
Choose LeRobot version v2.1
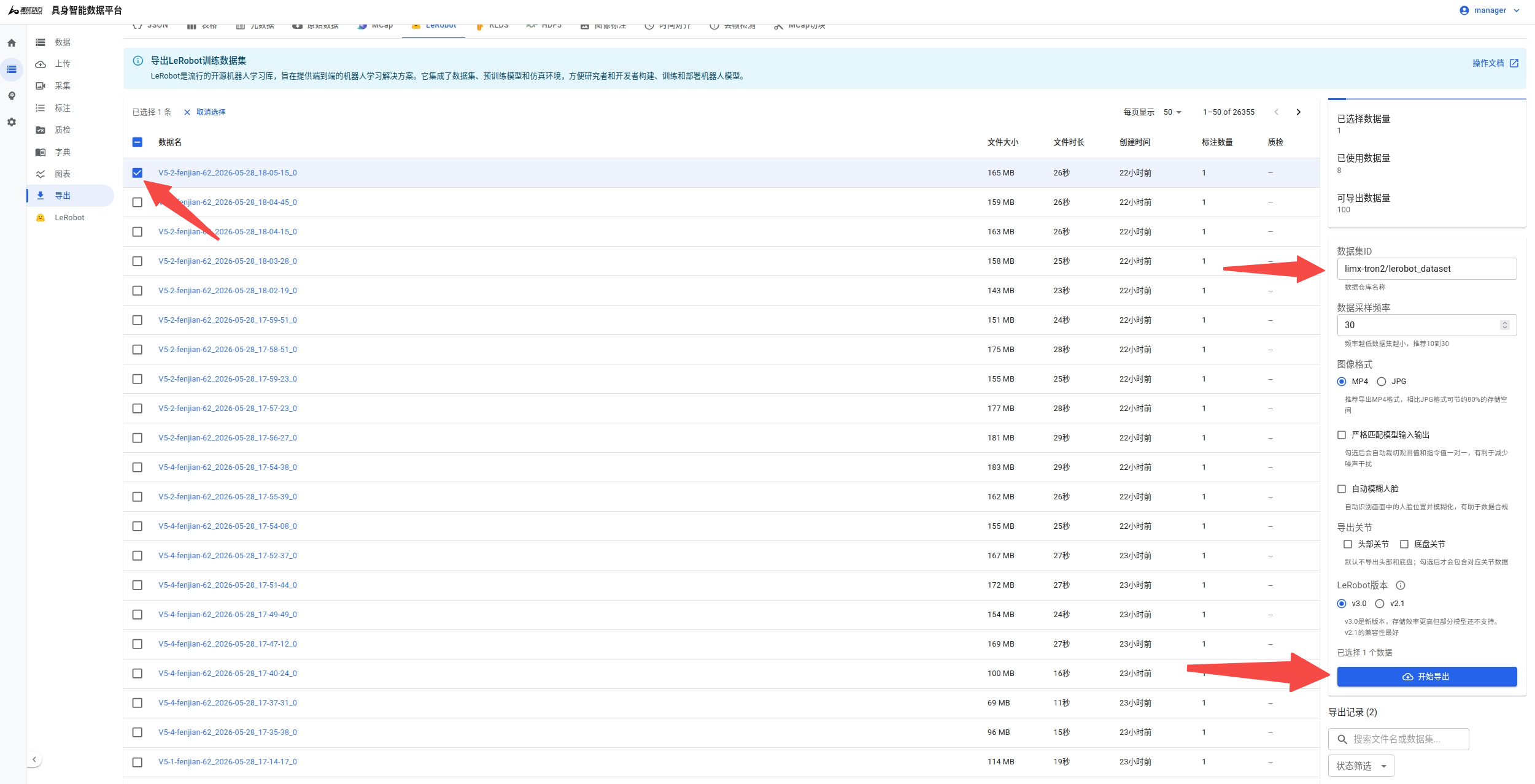tap(1380, 604)
